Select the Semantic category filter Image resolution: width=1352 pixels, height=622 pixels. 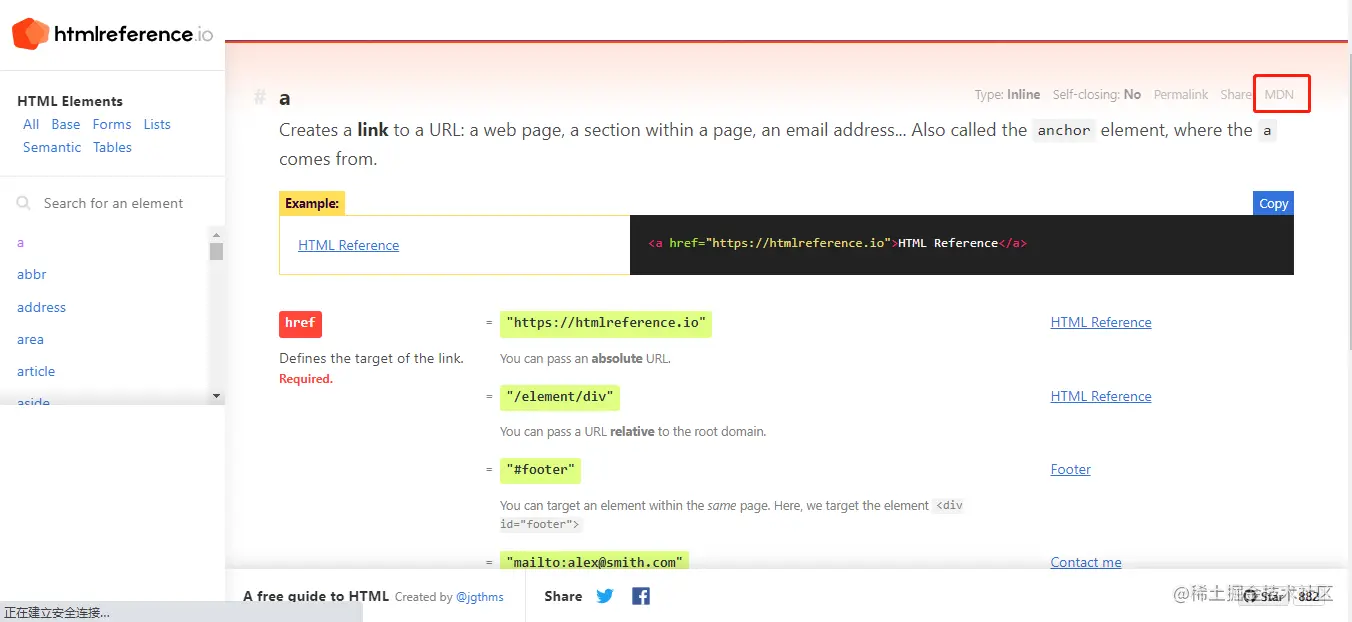click(x=52, y=147)
